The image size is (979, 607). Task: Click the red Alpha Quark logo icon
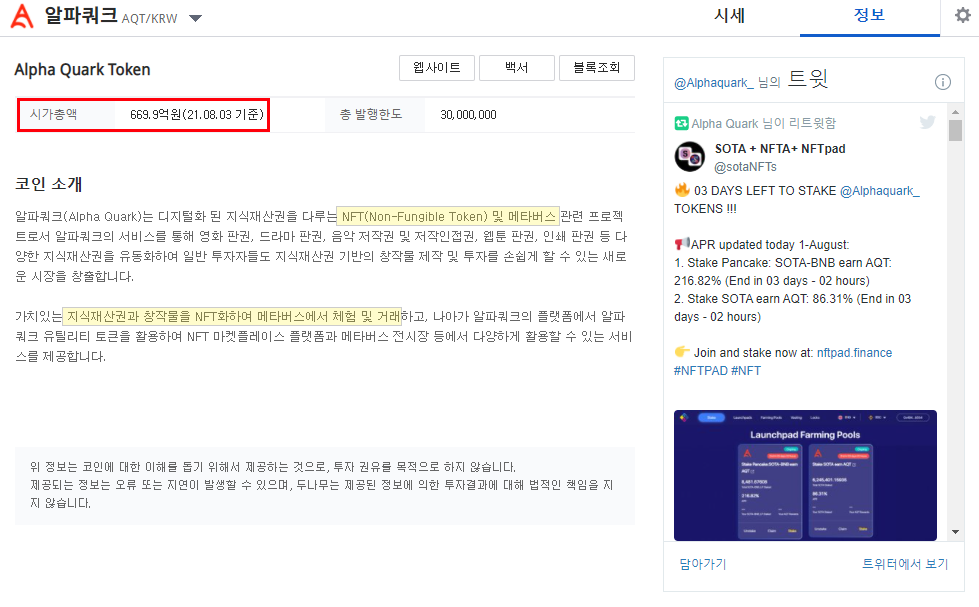tap(22, 16)
